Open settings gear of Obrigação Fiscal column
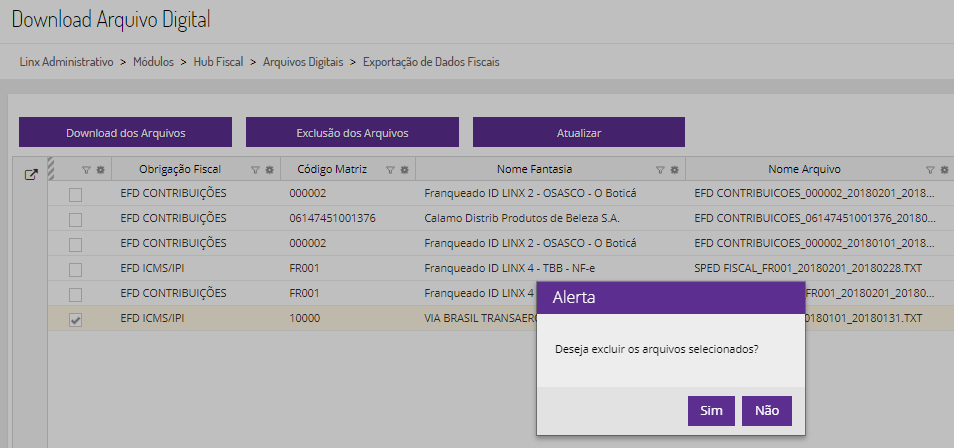The height and width of the screenshot is (448, 954). tap(269, 170)
